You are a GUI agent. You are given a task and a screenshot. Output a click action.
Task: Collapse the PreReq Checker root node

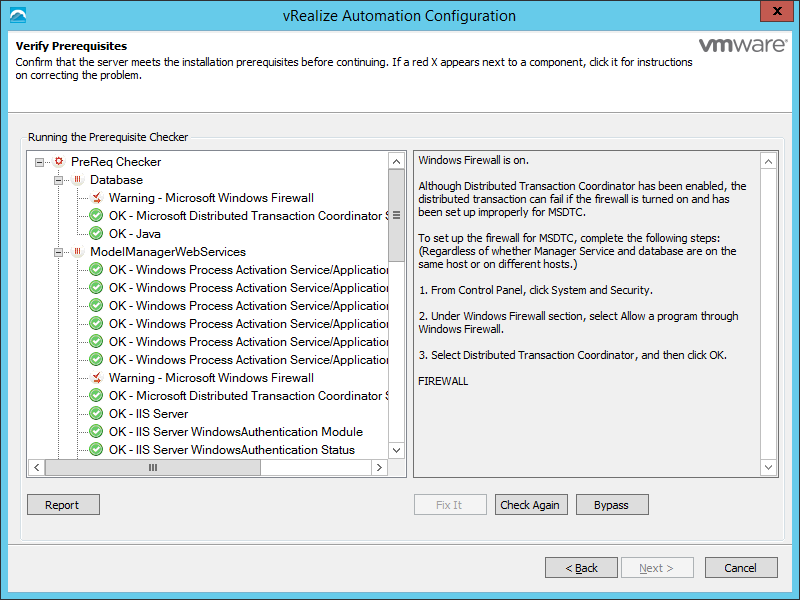(39, 162)
